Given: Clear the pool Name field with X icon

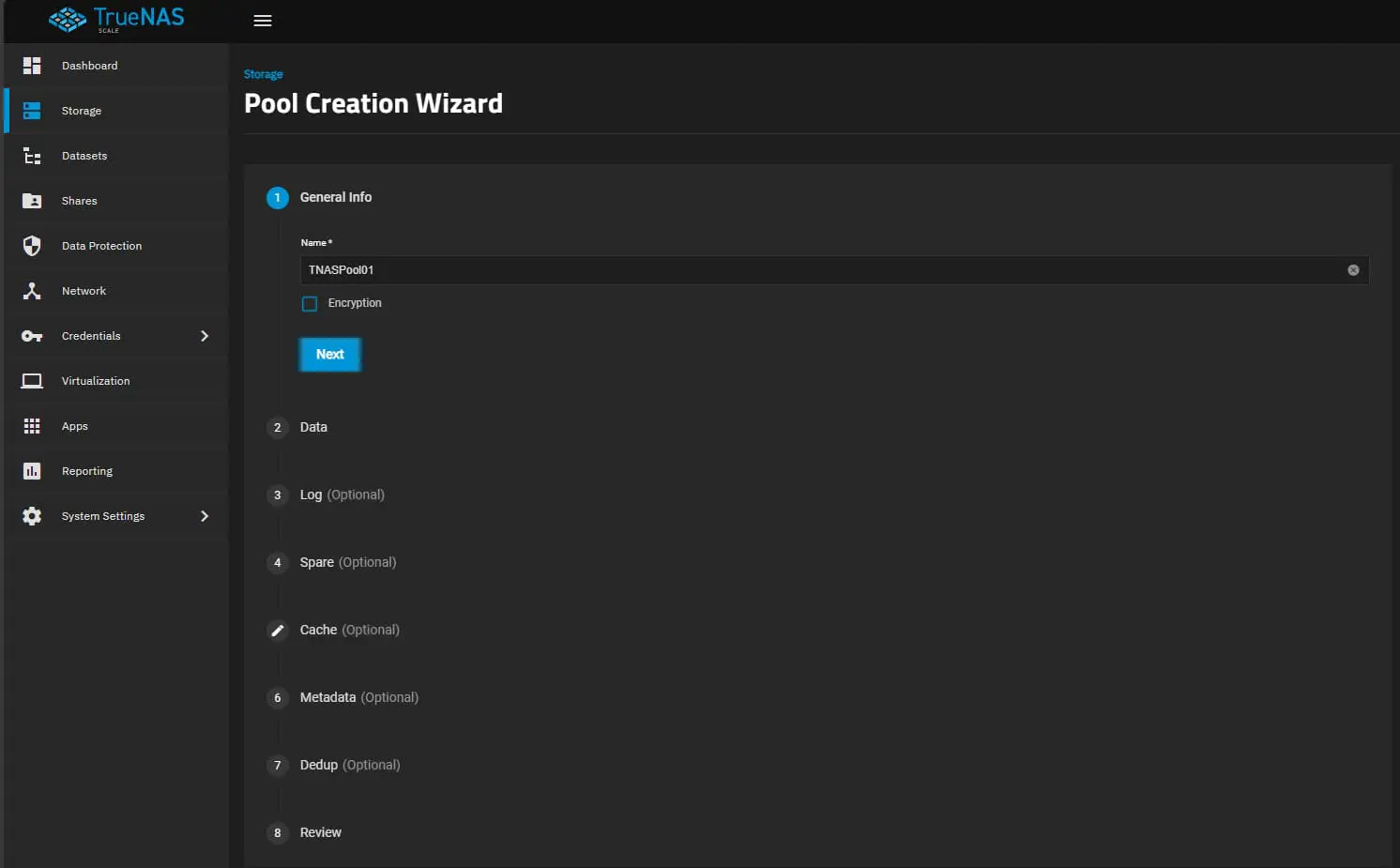Looking at the screenshot, I should [1353, 270].
